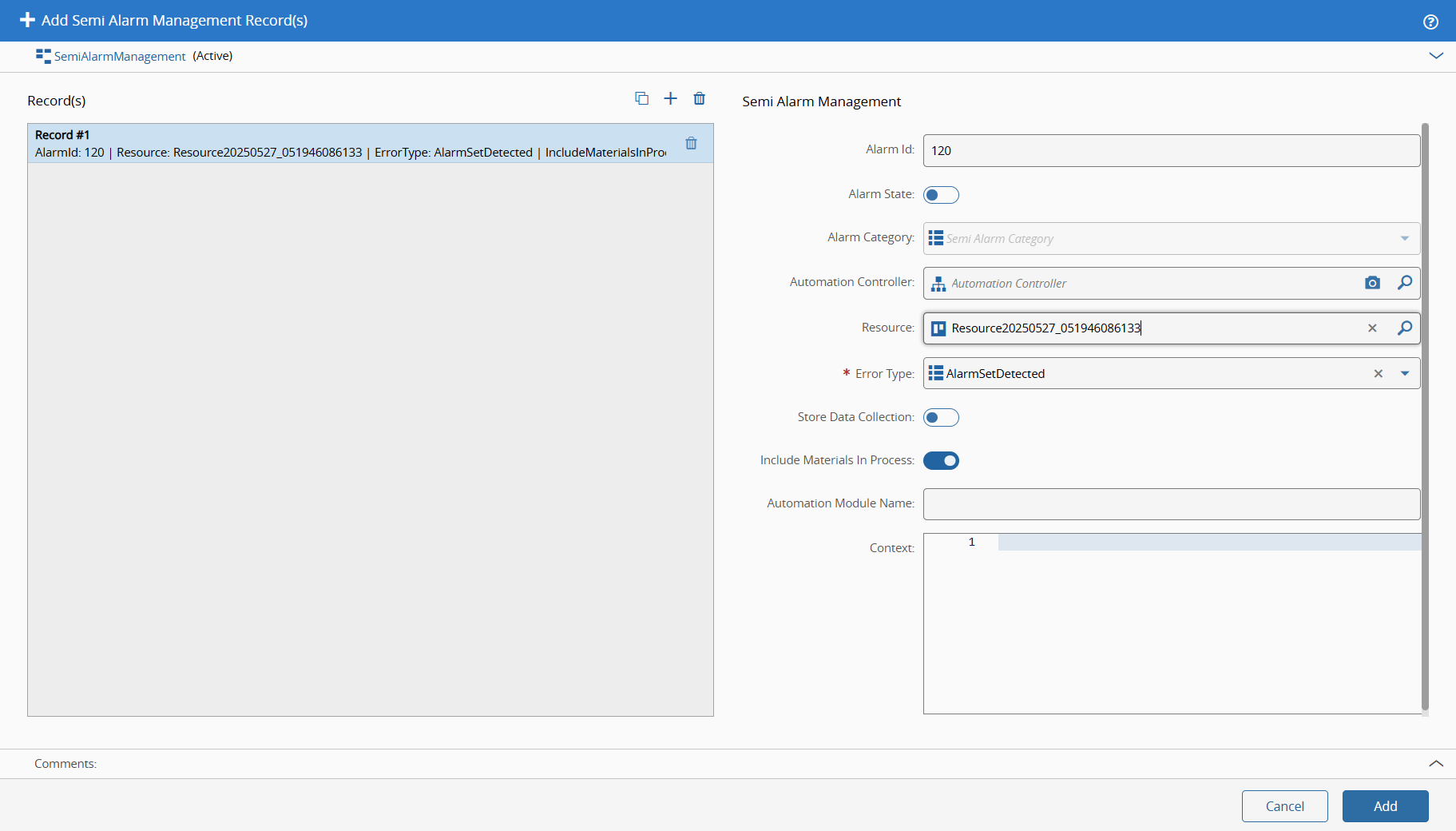
Task: Add a new record with plus icon
Action: (670, 98)
